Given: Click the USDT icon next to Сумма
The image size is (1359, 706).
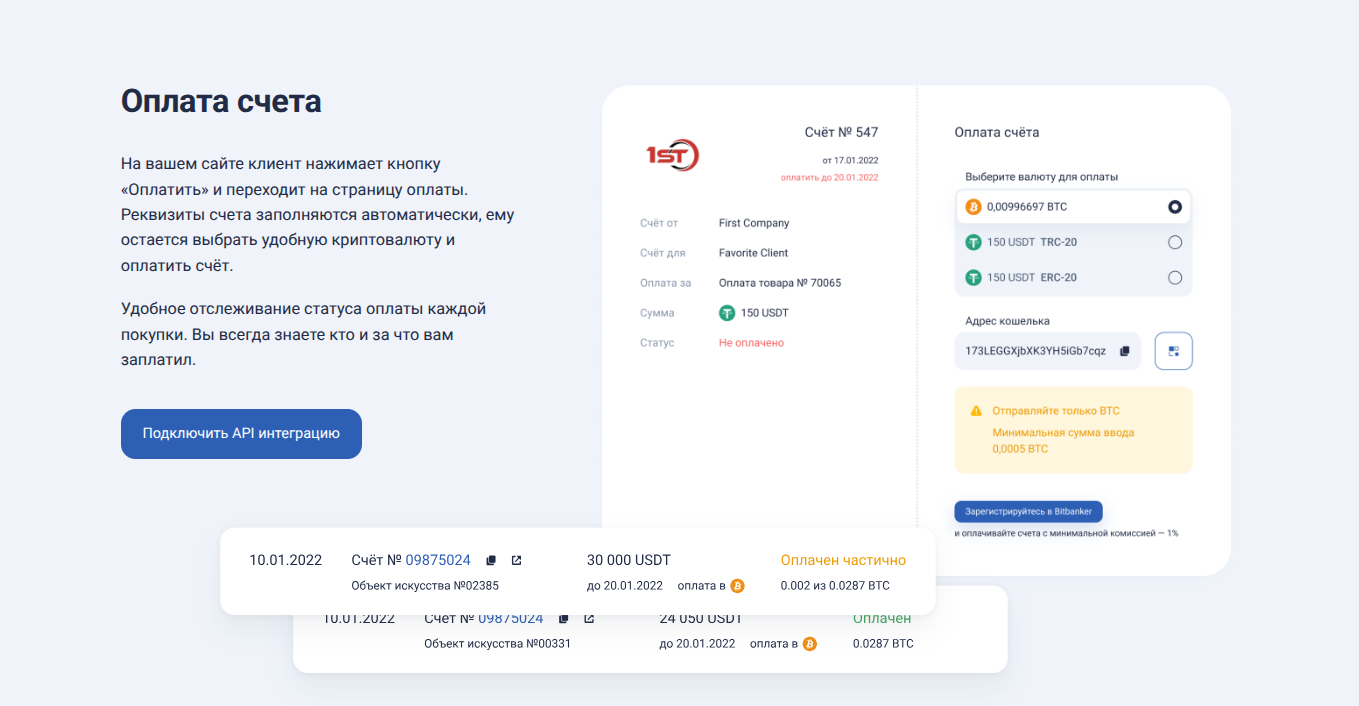Looking at the screenshot, I should click(727, 313).
